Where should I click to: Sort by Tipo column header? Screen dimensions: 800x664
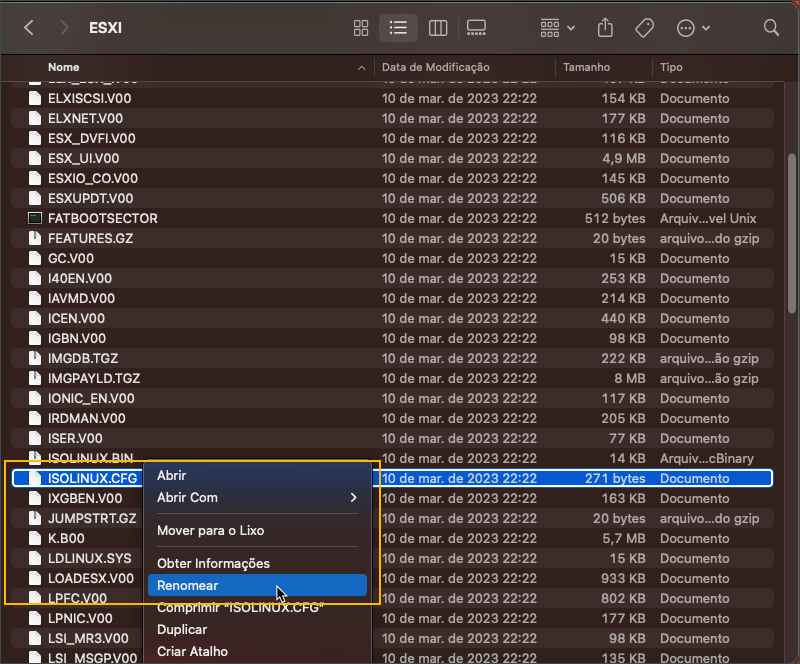point(671,67)
